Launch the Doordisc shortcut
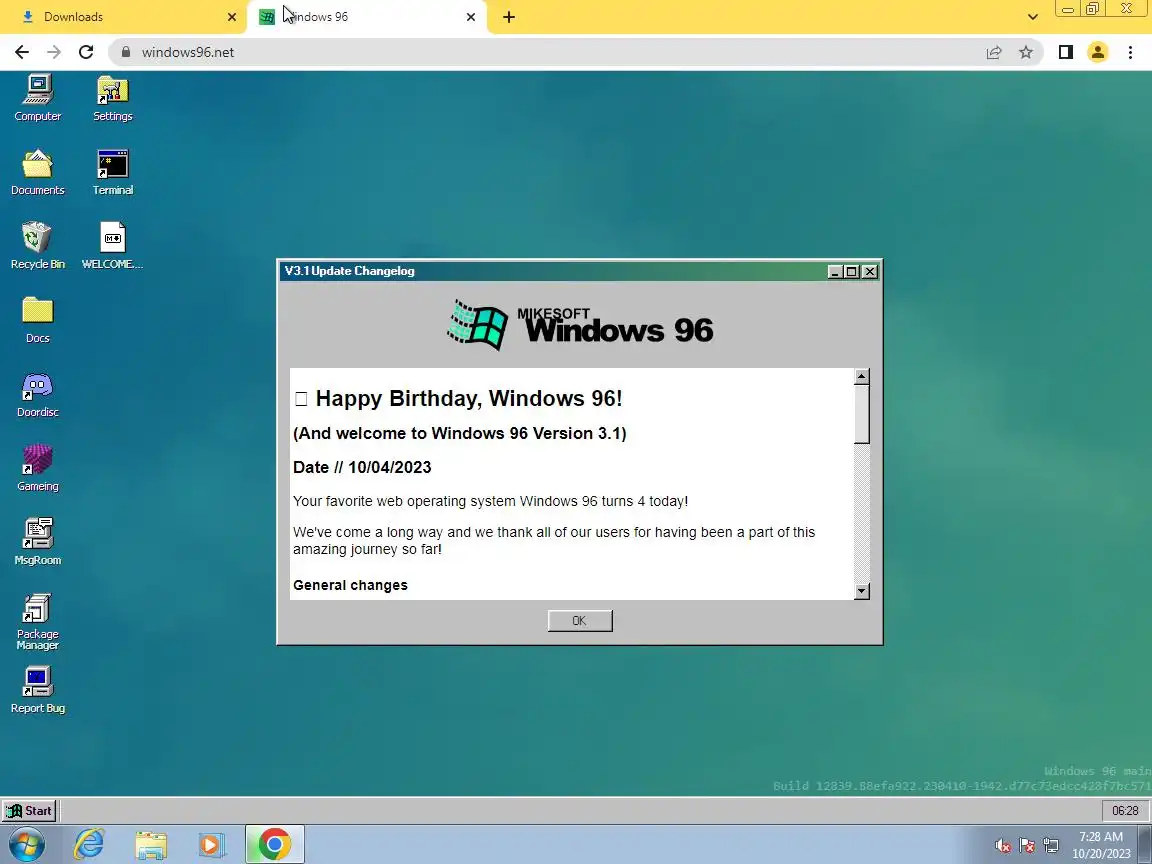Viewport: 1152px width, 864px height. [x=37, y=395]
